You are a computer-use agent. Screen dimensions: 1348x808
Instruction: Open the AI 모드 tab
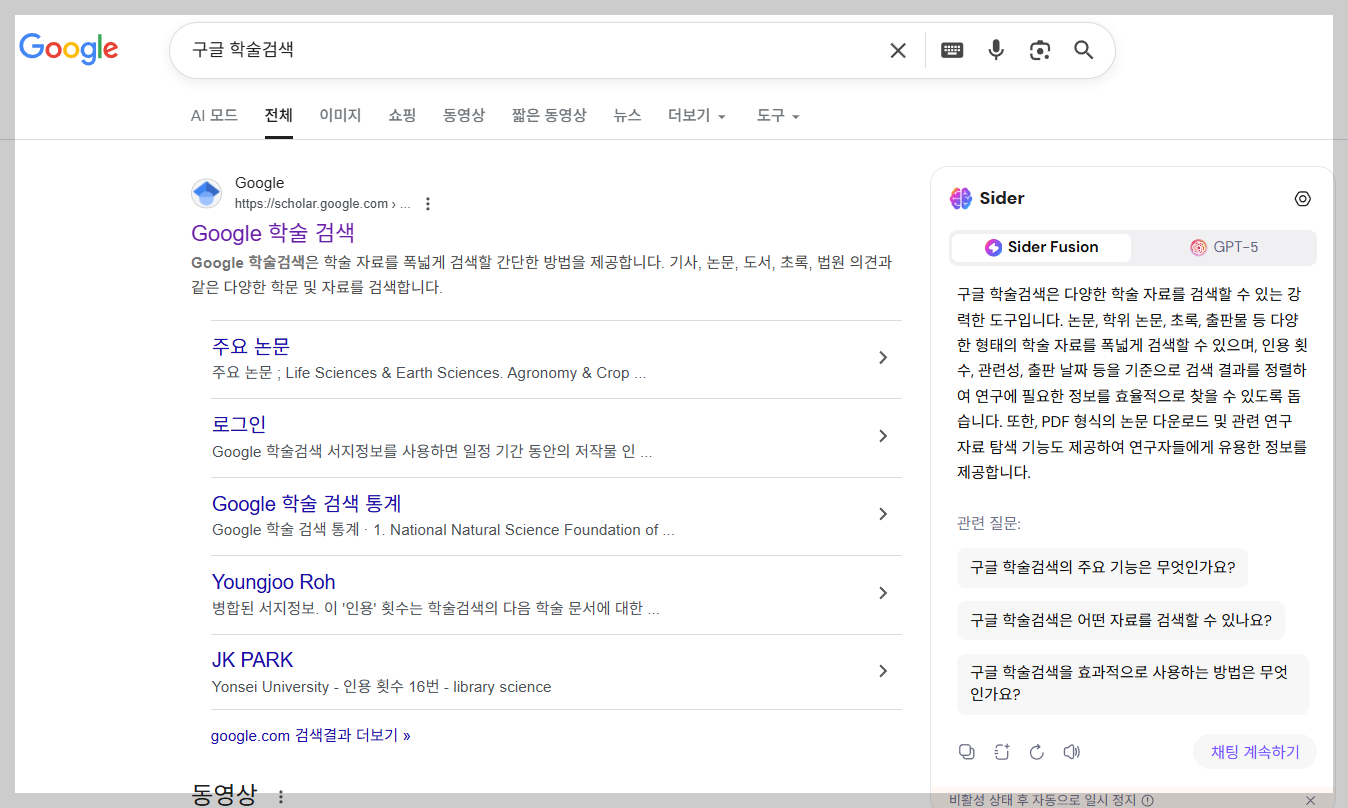(214, 115)
